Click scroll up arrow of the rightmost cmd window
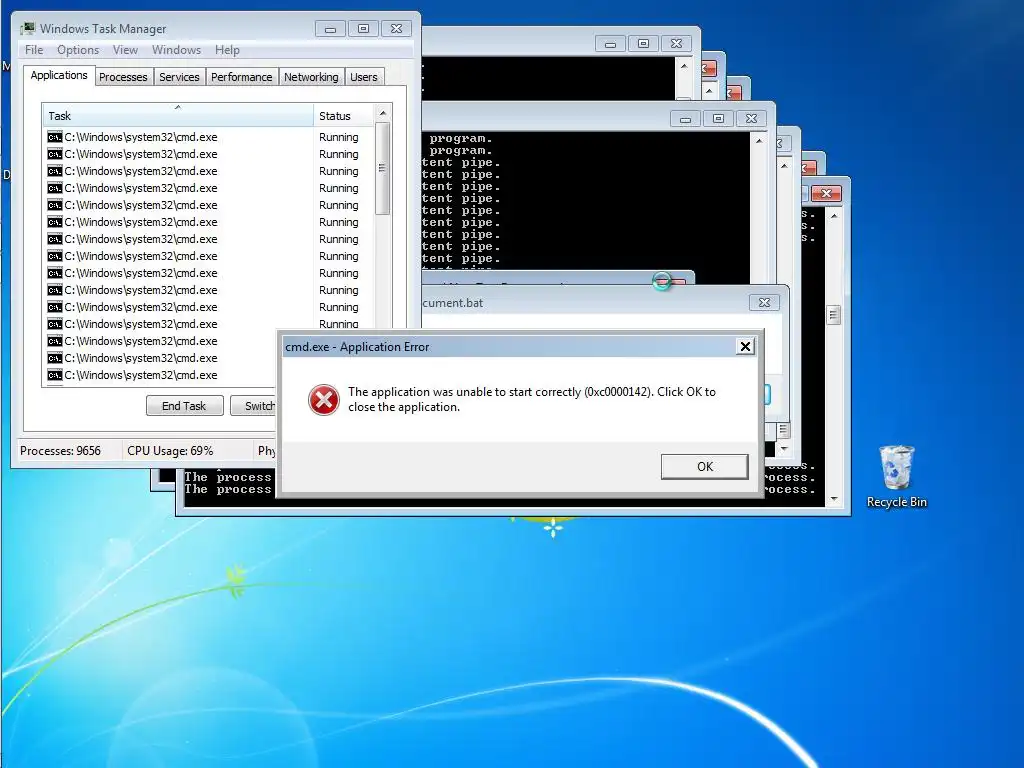Viewport: 1024px width, 768px height. point(833,215)
